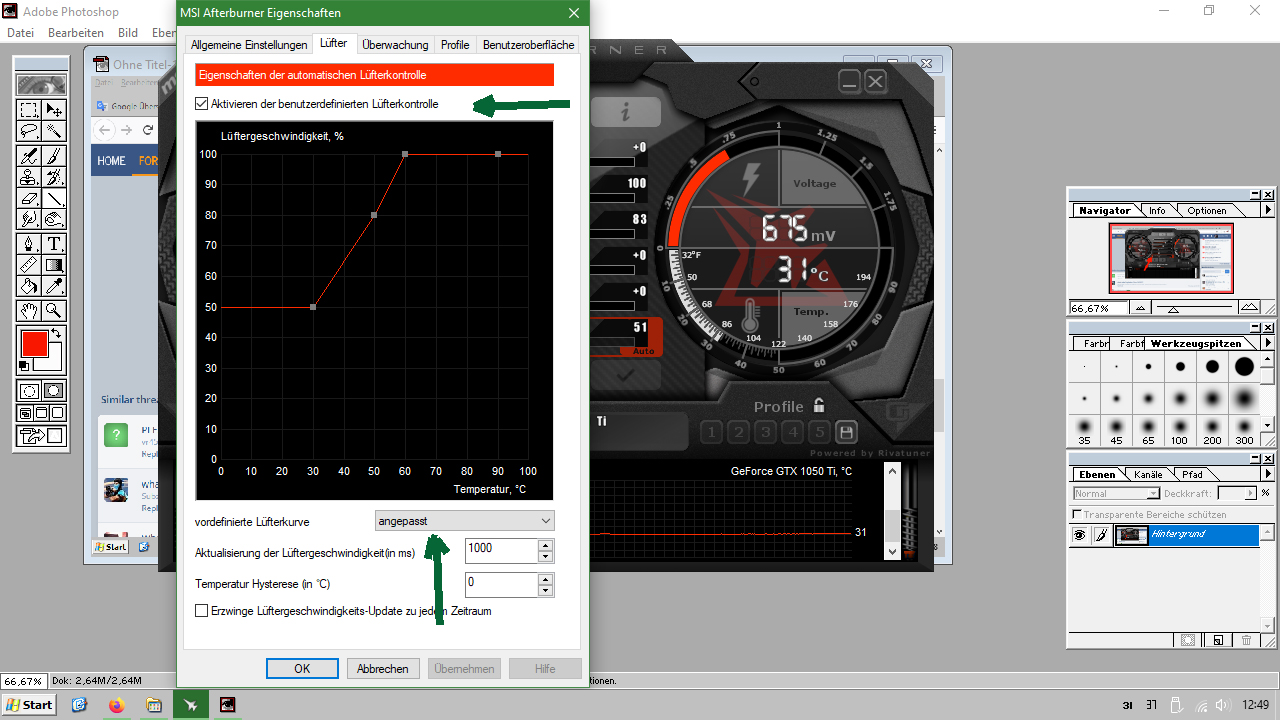
Task: Switch to Standard edit mode
Action: coord(29,391)
